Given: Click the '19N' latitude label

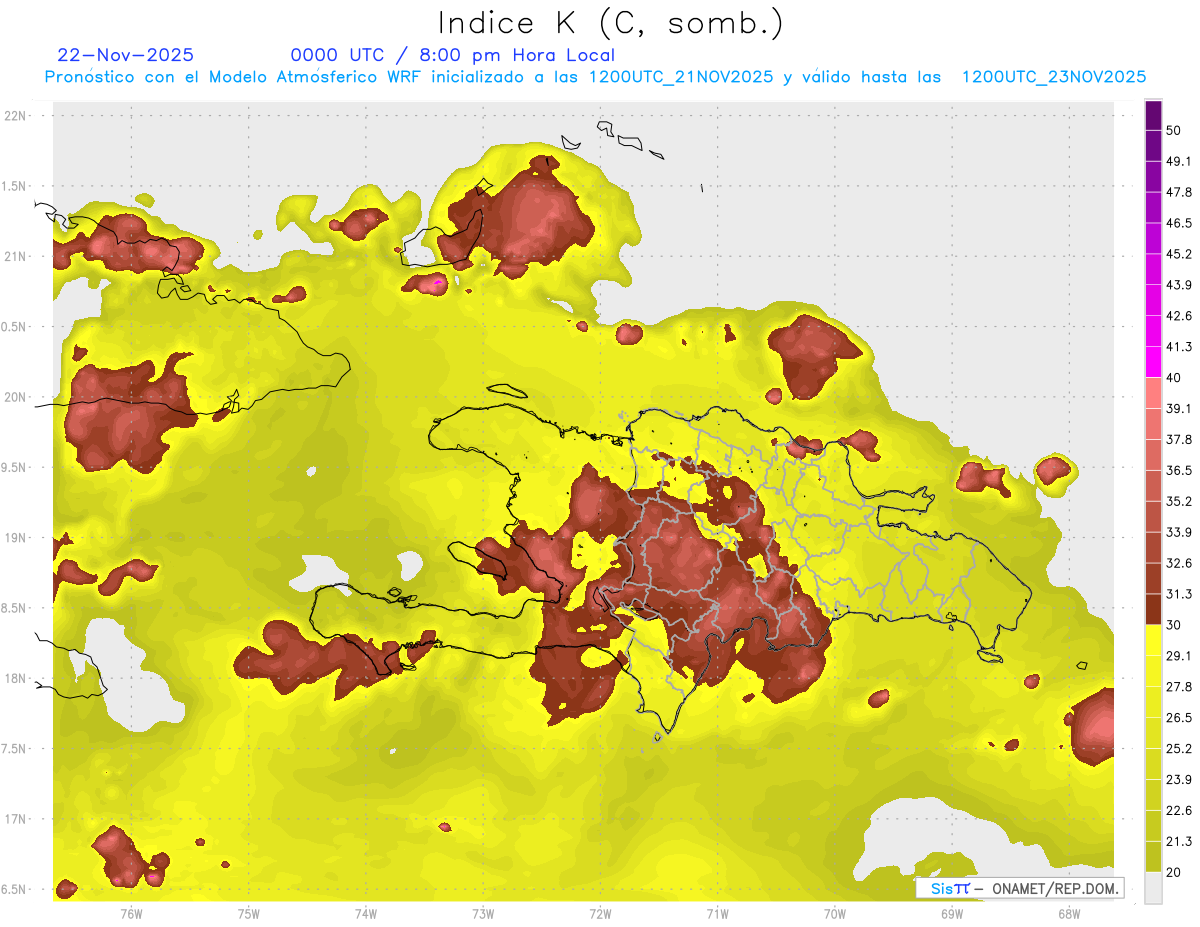Looking at the screenshot, I should pos(16,538).
